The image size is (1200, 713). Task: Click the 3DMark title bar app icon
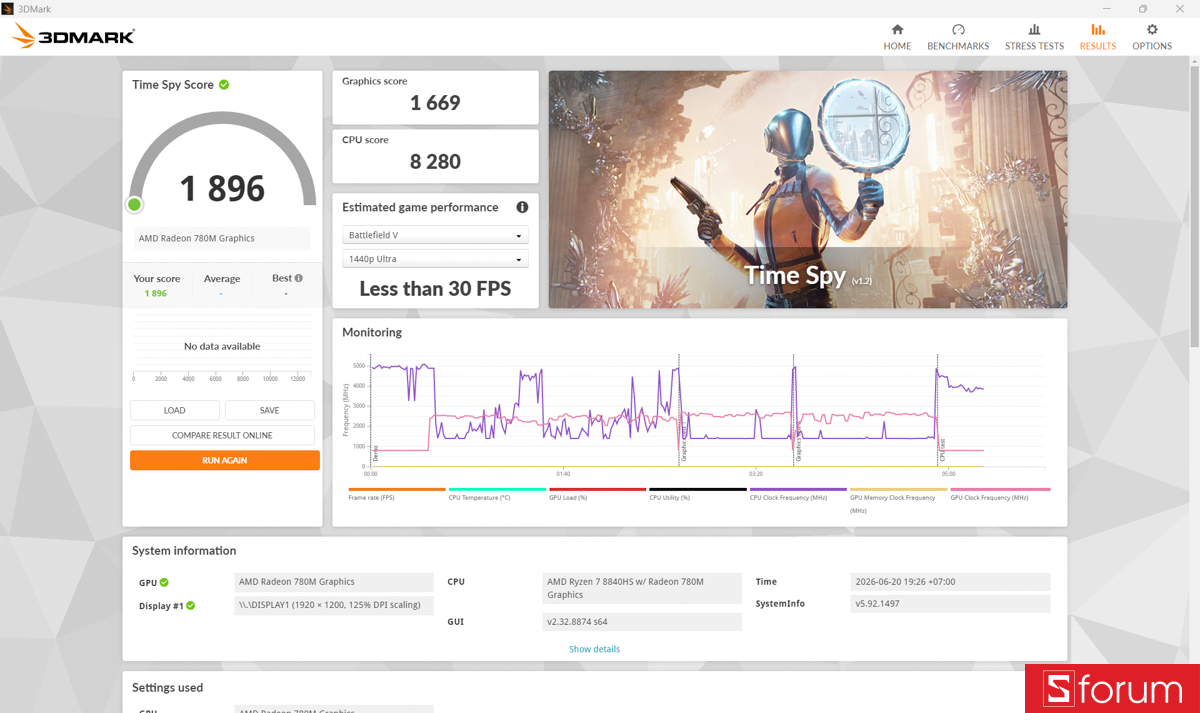point(9,8)
